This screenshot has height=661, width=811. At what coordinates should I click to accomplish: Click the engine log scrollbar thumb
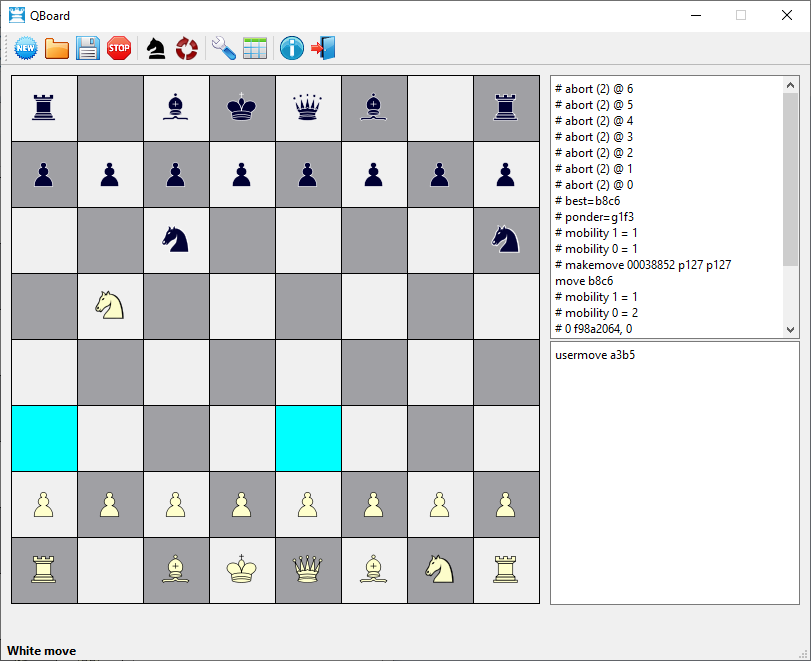tap(790, 179)
